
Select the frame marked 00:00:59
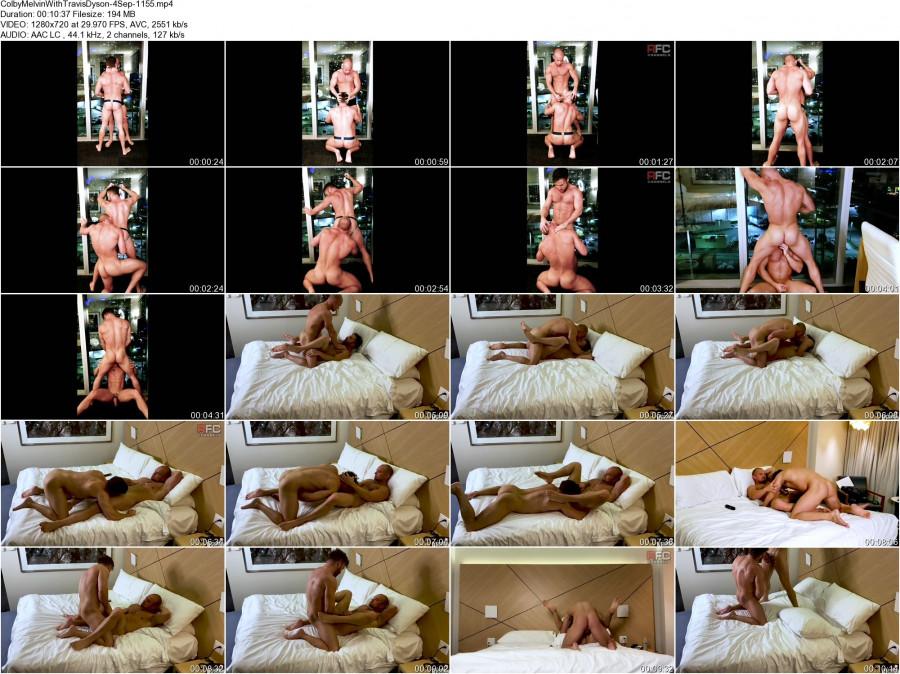[x=337, y=103]
